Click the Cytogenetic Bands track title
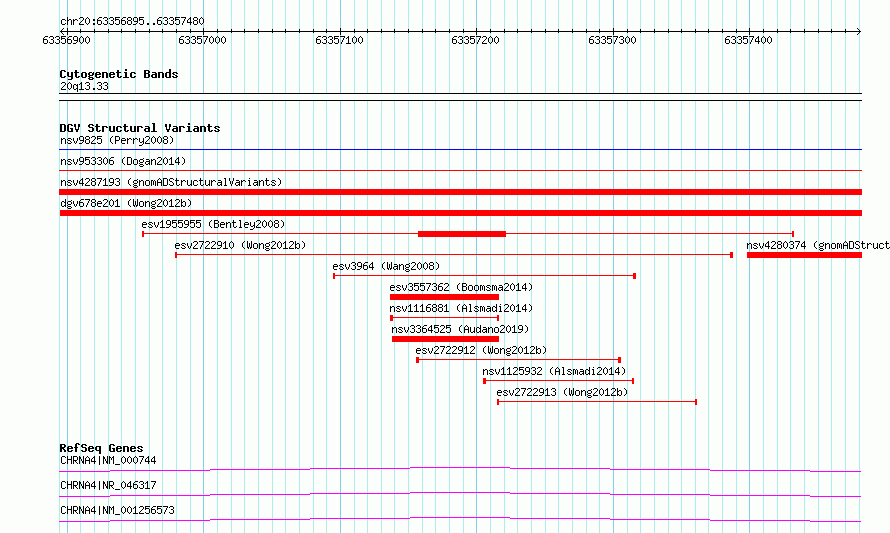 [x=119, y=74]
